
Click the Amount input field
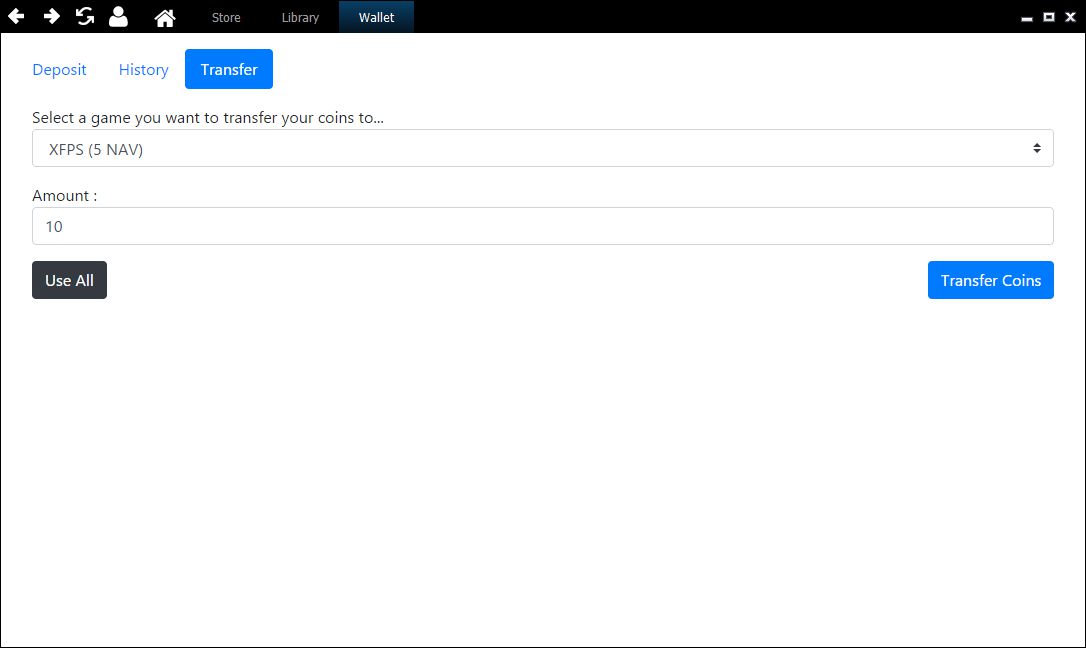click(542, 226)
